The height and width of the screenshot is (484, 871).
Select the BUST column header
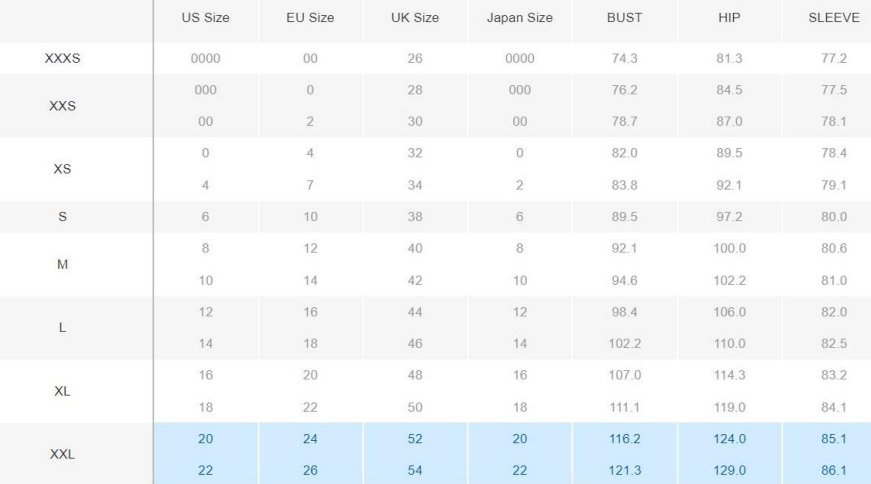pyautogui.click(x=624, y=18)
